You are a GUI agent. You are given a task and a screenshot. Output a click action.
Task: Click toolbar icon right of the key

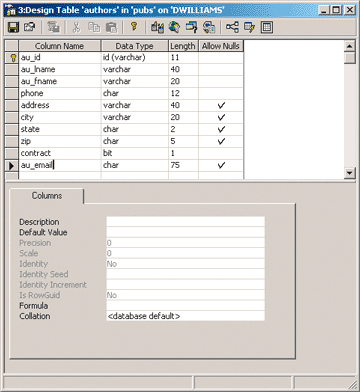point(157,27)
